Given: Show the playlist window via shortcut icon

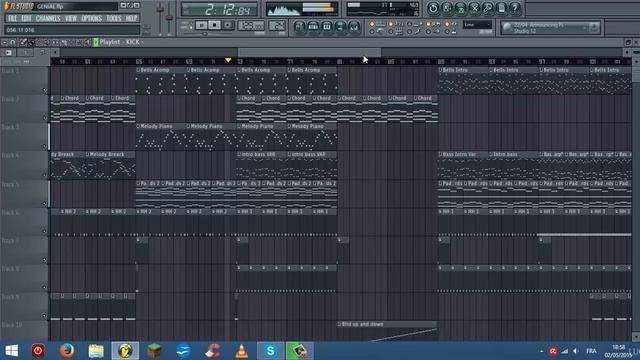Looking at the screenshot, I should click(x=299, y=27).
